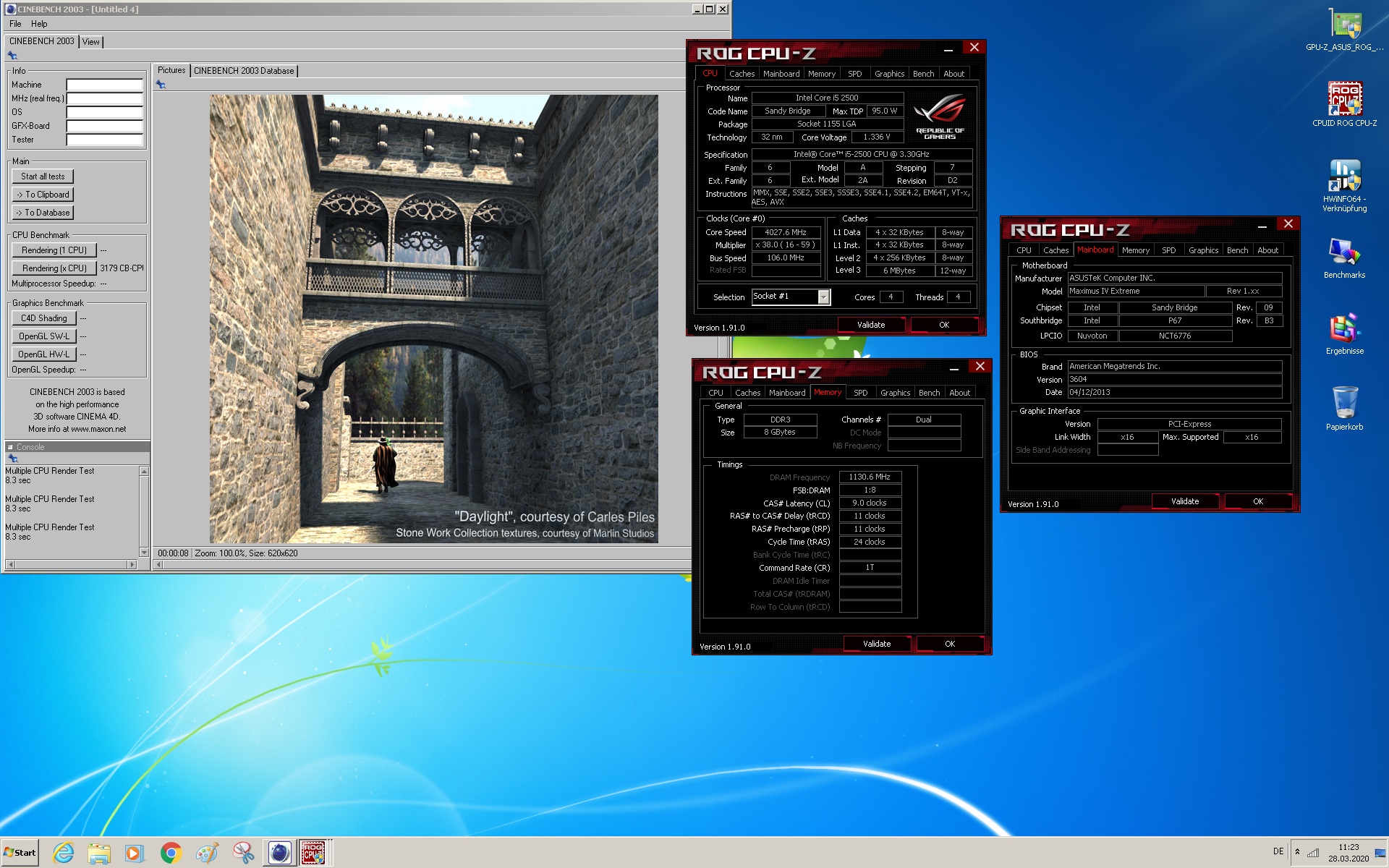Click DE language indicator in tray
Image resolution: width=1389 pixels, height=868 pixels.
(1278, 851)
